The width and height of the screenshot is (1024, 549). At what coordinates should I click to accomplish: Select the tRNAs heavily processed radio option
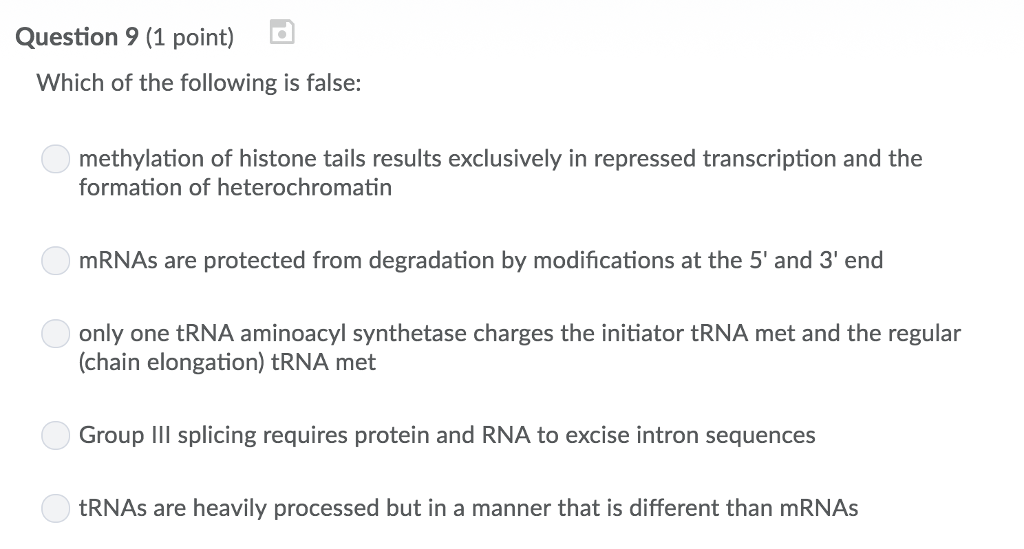coord(56,509)
